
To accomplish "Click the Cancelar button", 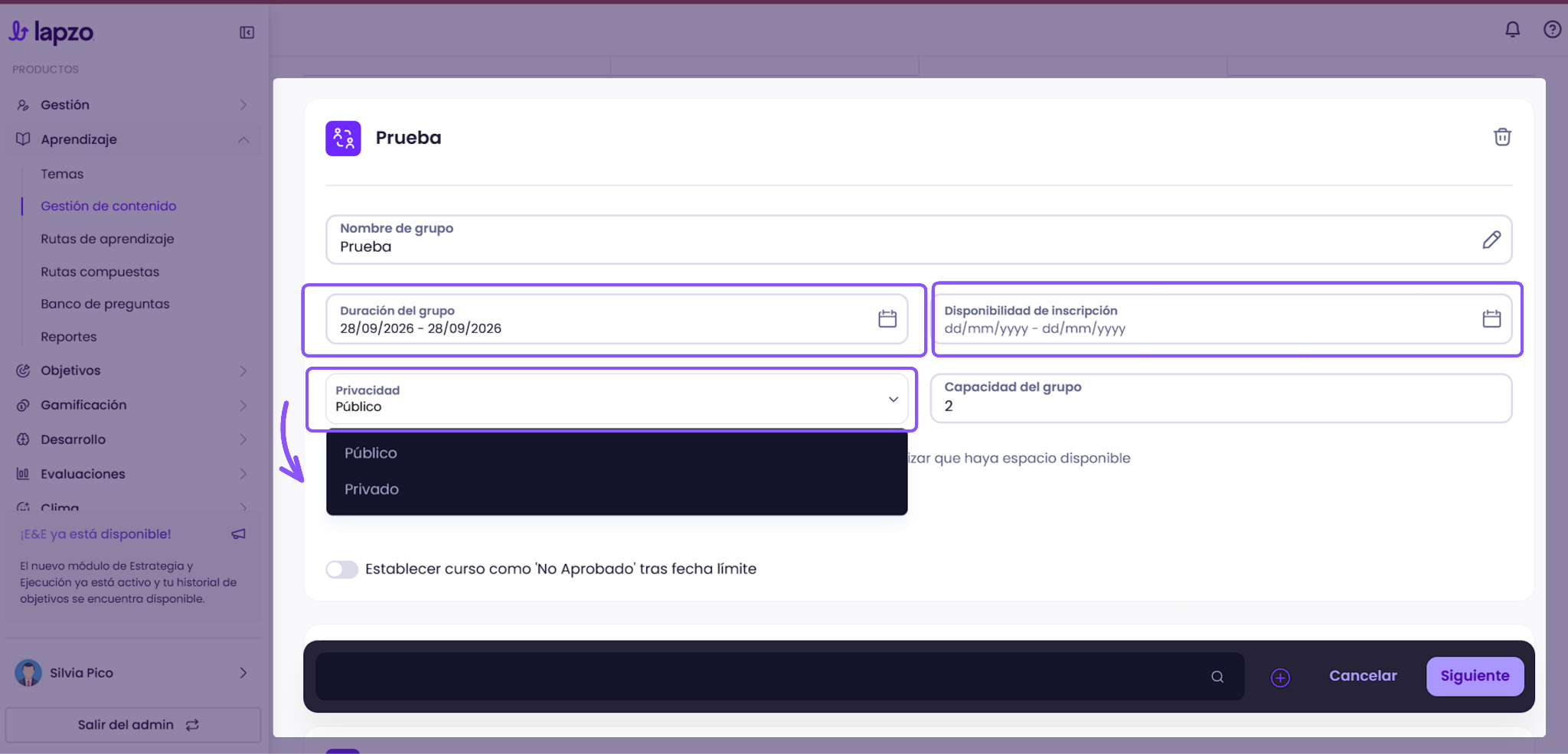I will [x=1363, y=676].
